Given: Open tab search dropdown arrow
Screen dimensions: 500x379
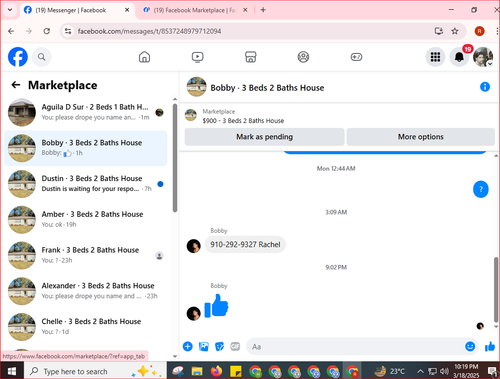Looking at the screenshot, I should pyautogui.click(x=10, y=10).
